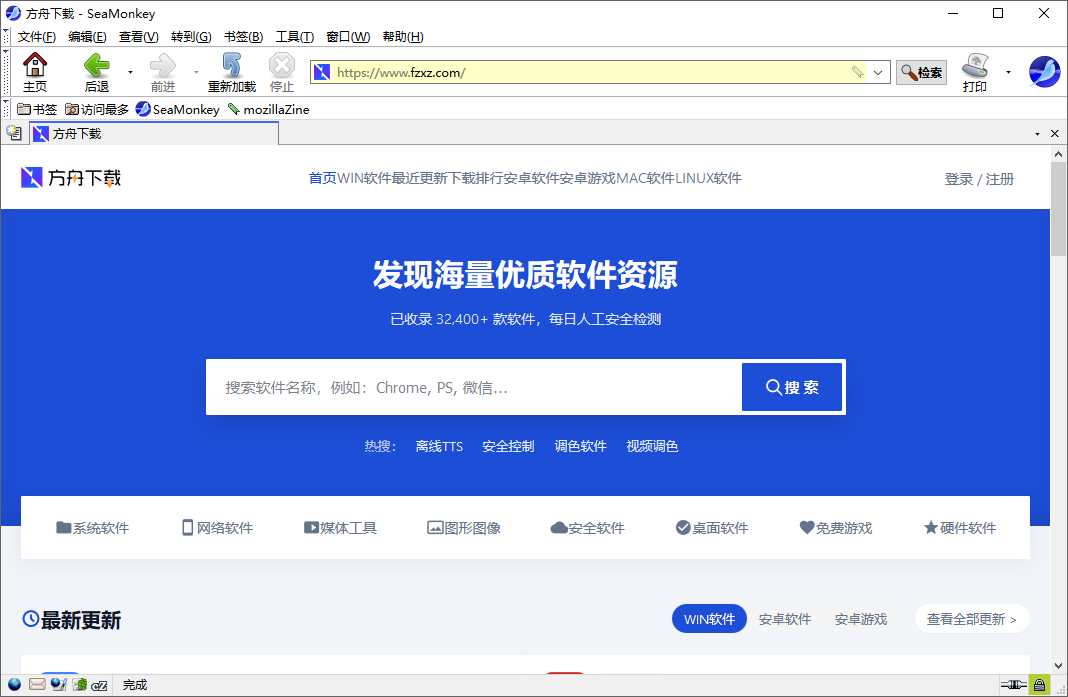Click the vertical scrollbar up arrow
The width and height of the screenshot is (1068, 697).
click(x=1058, y=154)
